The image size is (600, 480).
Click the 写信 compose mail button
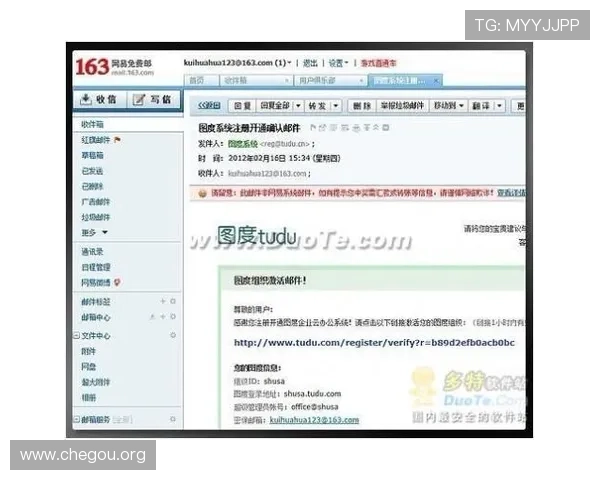coord(152,100)
